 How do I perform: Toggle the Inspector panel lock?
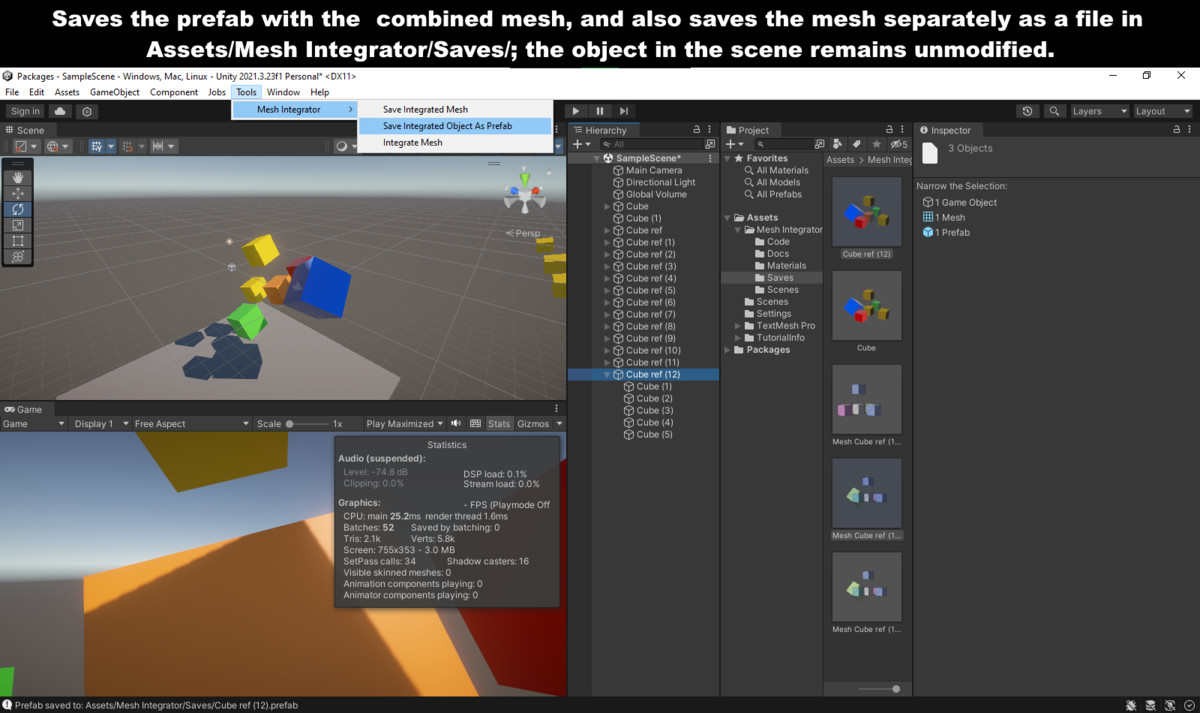(1176, 130)
